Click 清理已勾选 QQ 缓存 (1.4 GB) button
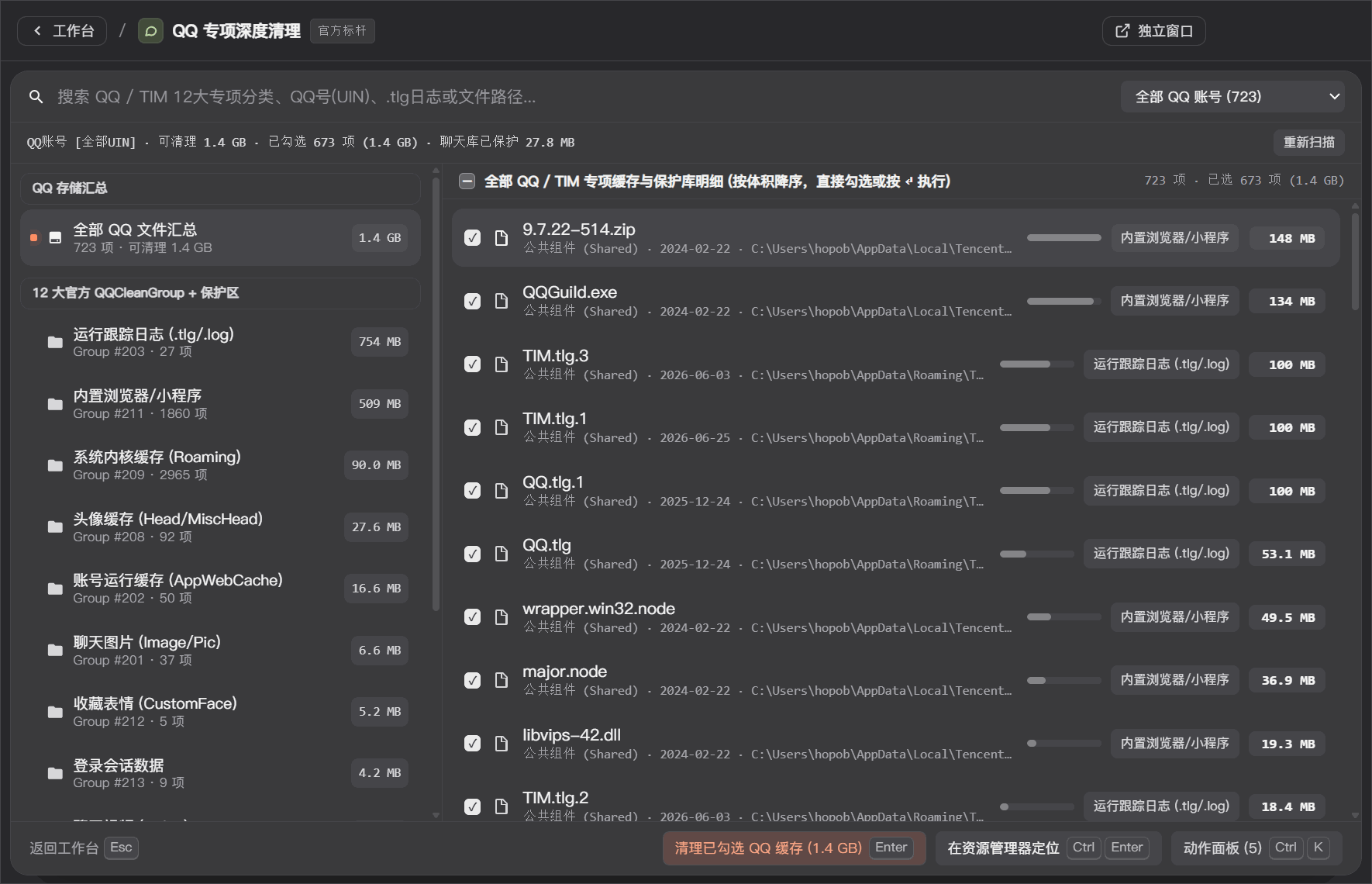This screenshot has width=1372, height=884. (x=795, y=848)
